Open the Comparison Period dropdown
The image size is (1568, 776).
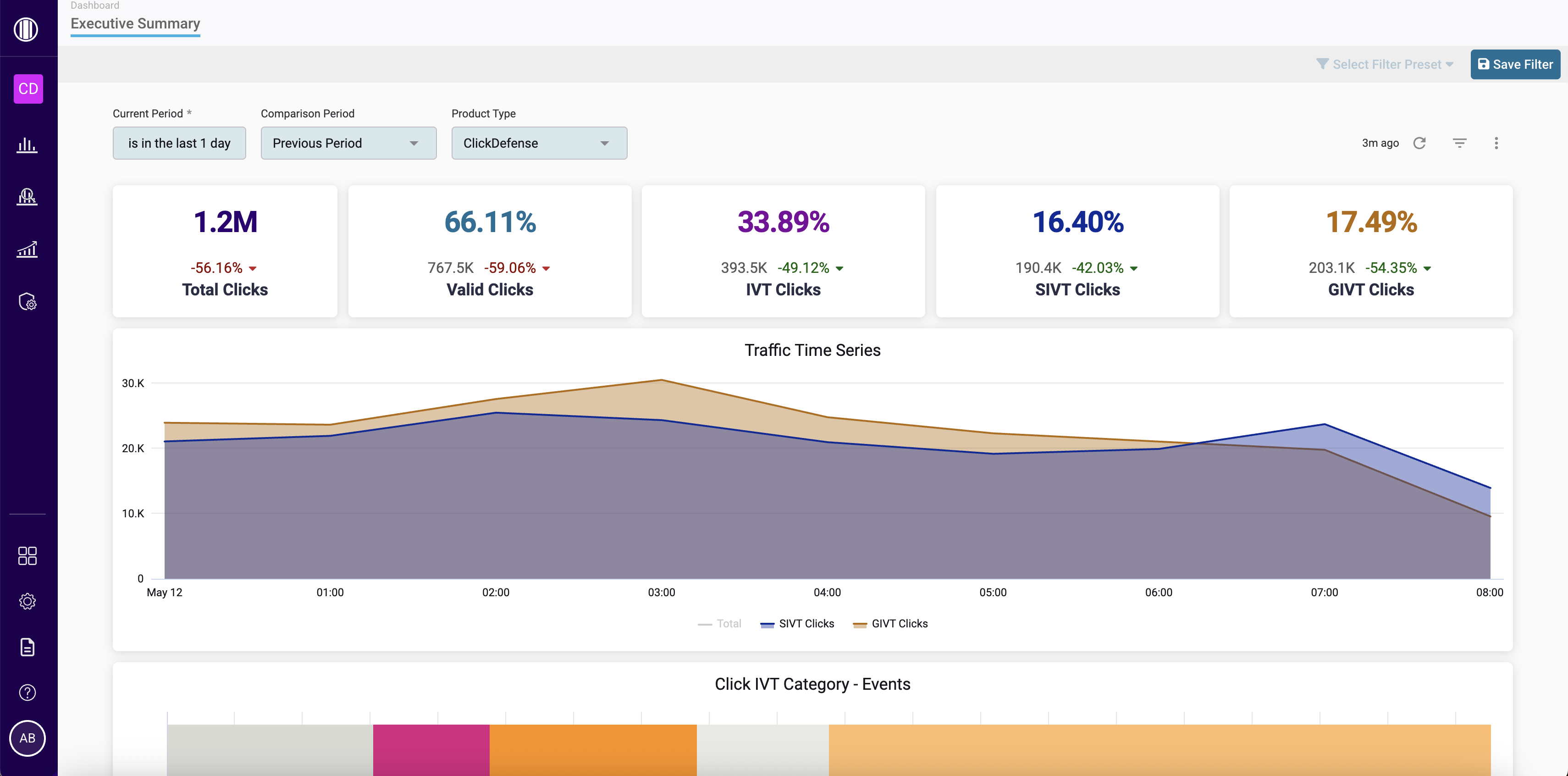(x=348, y=143)
